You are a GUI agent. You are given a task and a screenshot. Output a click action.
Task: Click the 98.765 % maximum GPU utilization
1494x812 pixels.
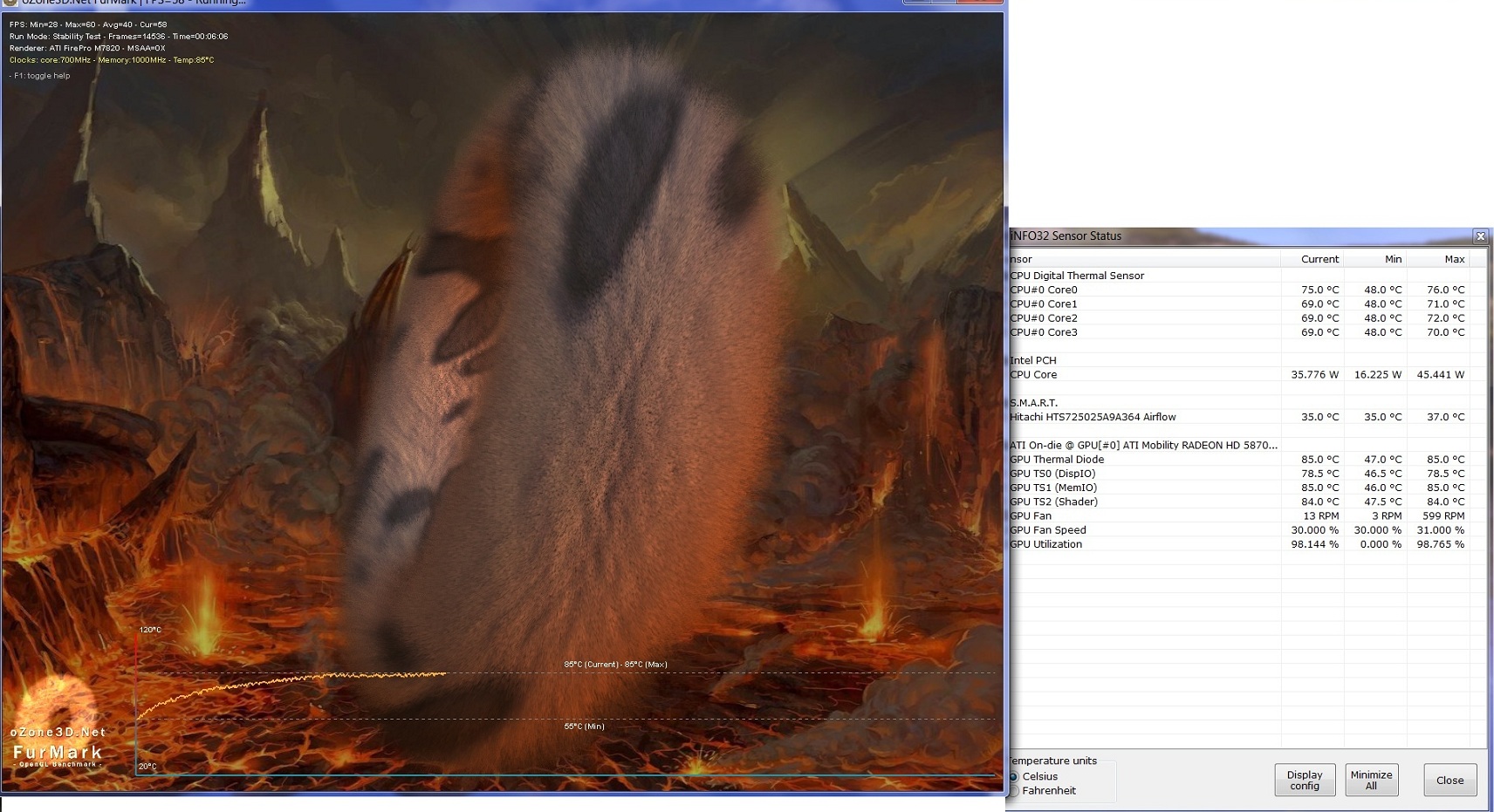point(1441,544)
